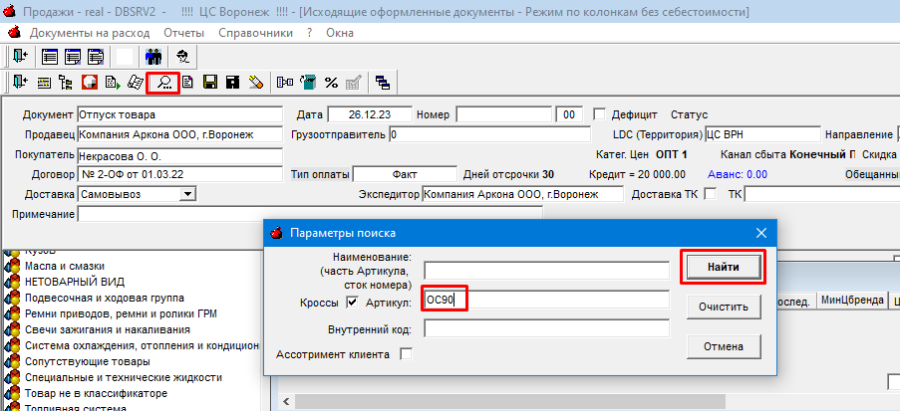Click the eraser marker icon
This screenshot has width=900, height=411.
(x=255, y=83)
